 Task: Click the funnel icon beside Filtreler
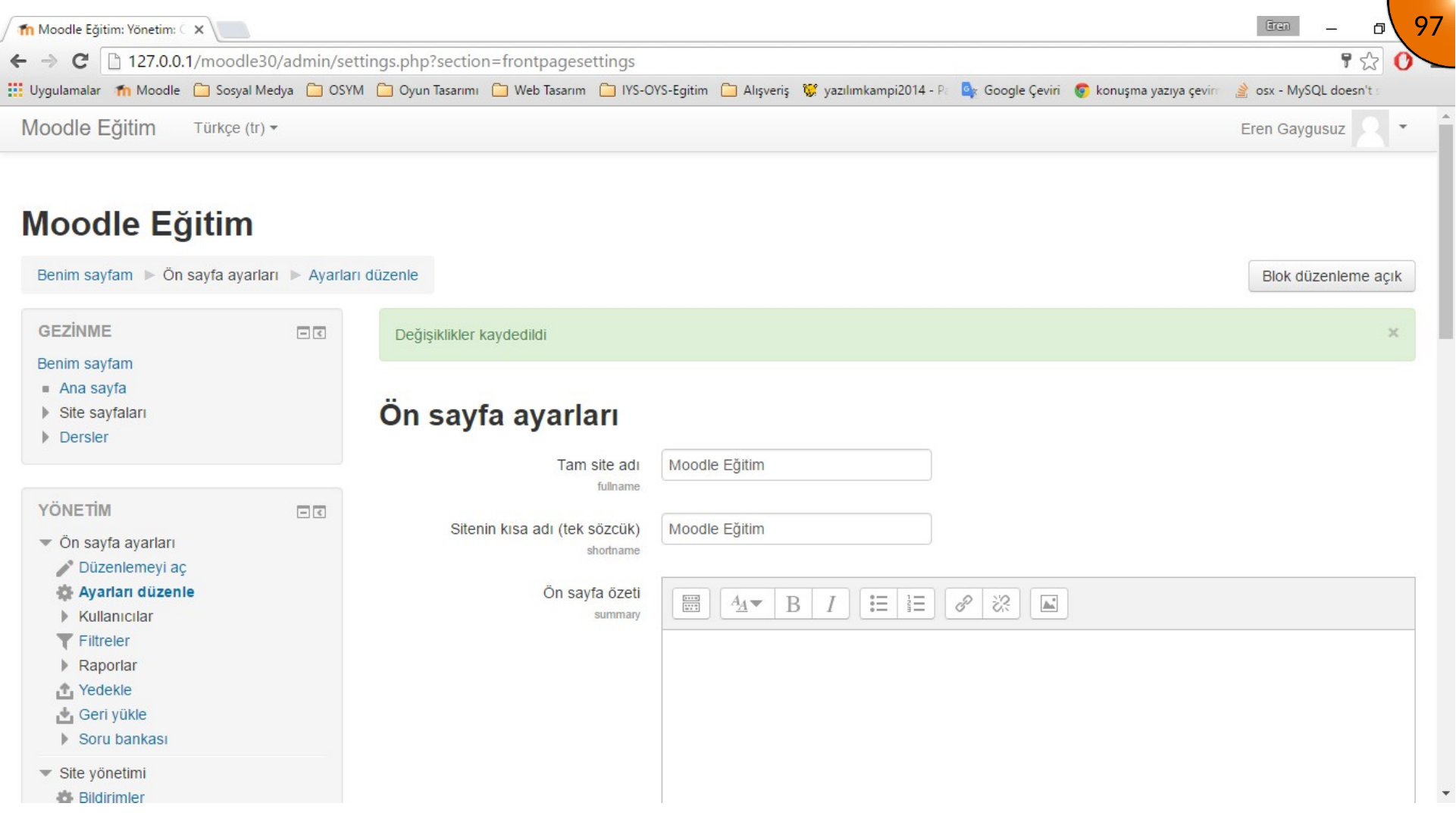tap(64, 642)
